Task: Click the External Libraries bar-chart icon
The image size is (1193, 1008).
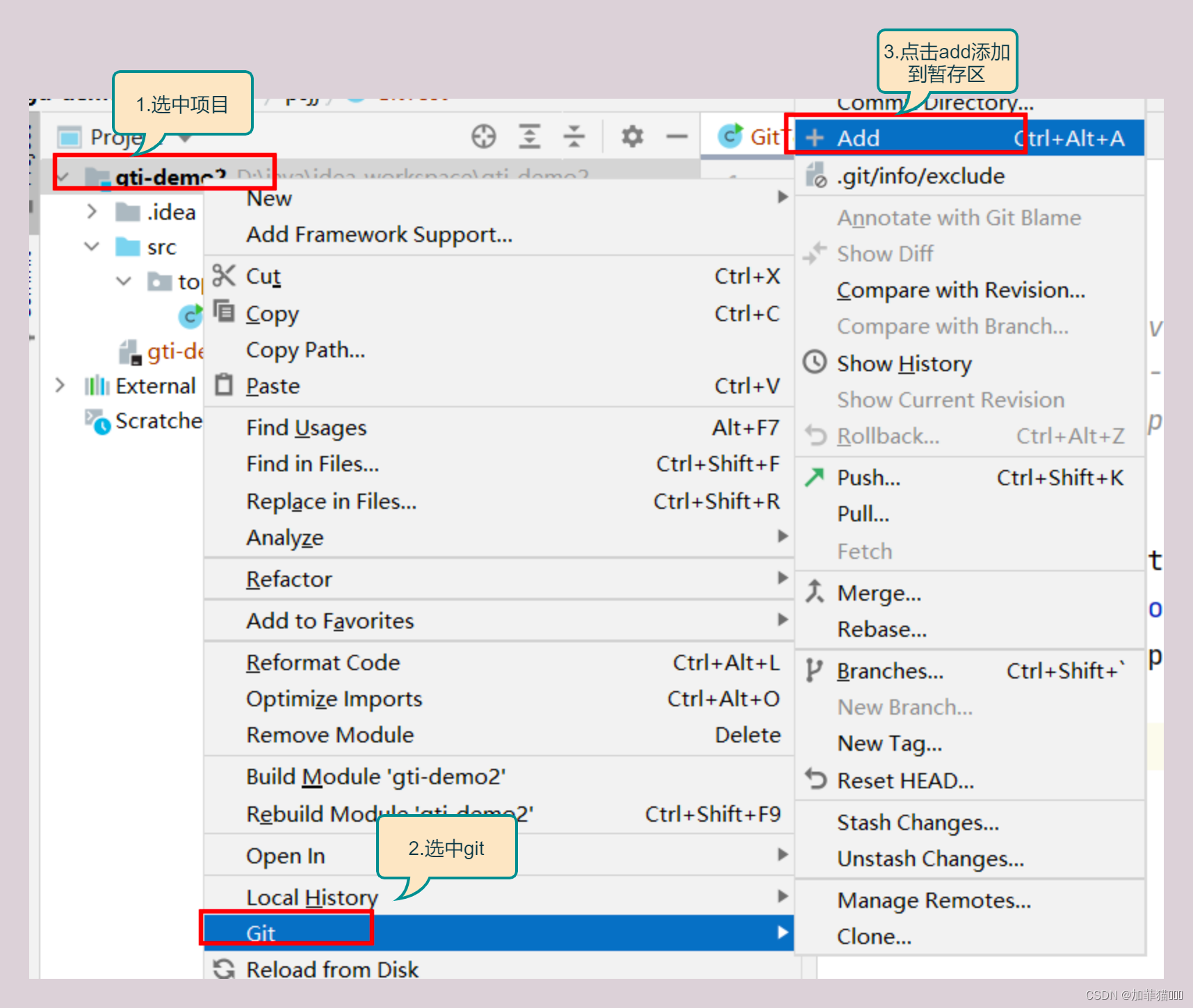Action: click(97, 385)
